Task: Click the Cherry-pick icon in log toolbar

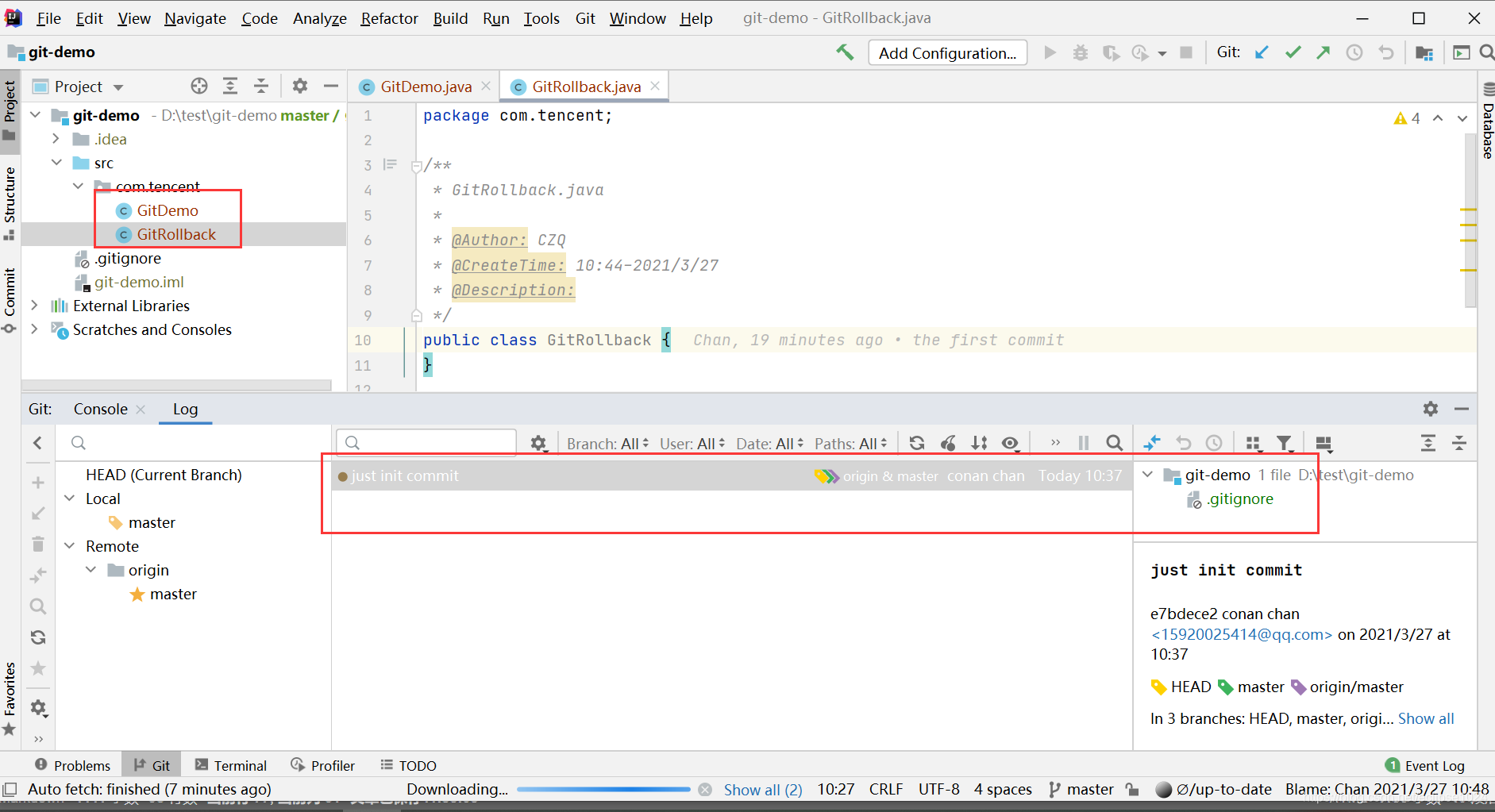Action: pos(948,443)
